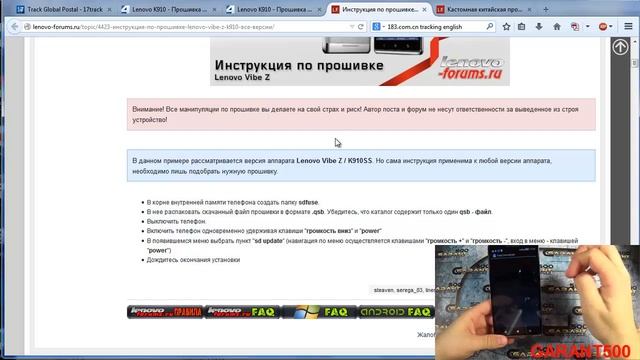Open a new browser tab with plus button
This screenshot has height=360, width=640.
tap(546, 9)
